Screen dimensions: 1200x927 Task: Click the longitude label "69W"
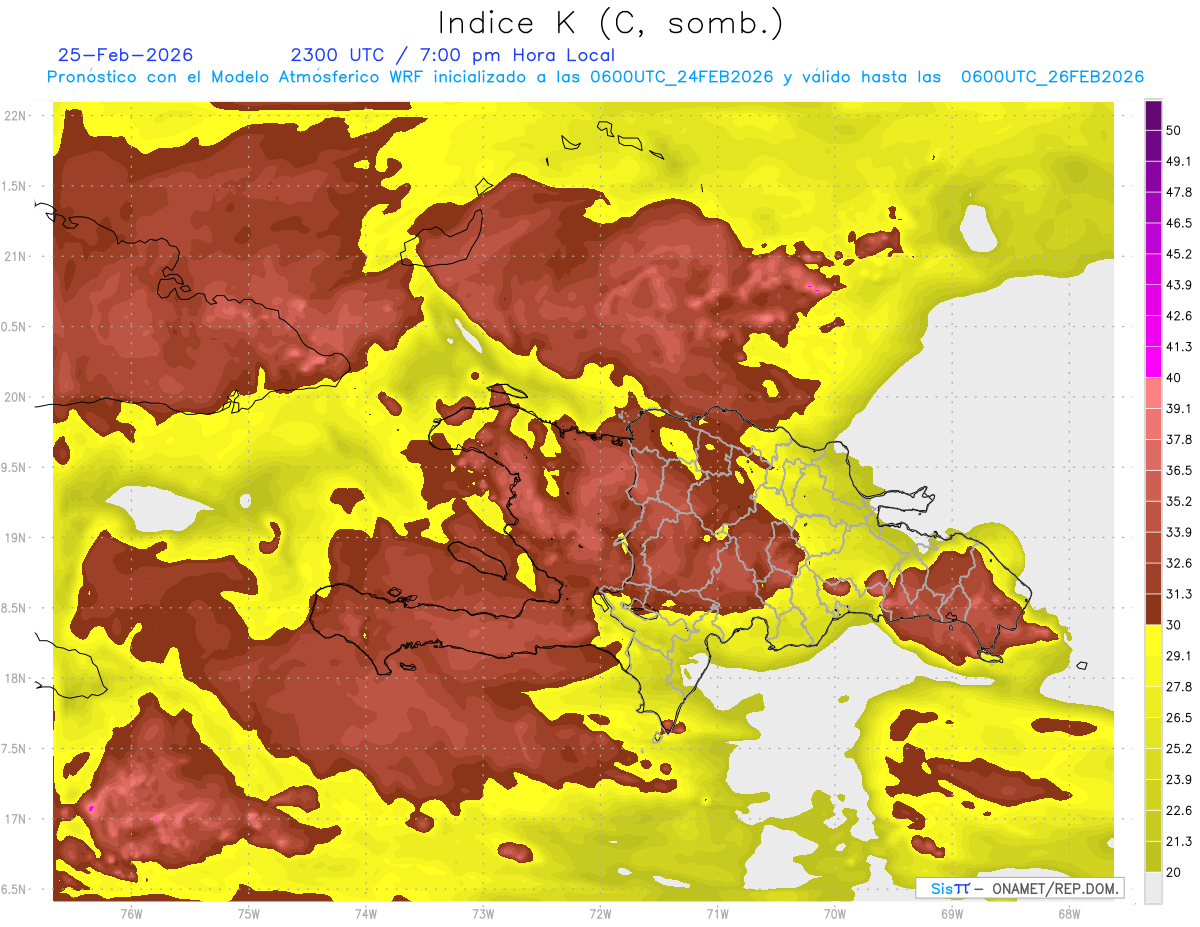coord(951,913)
